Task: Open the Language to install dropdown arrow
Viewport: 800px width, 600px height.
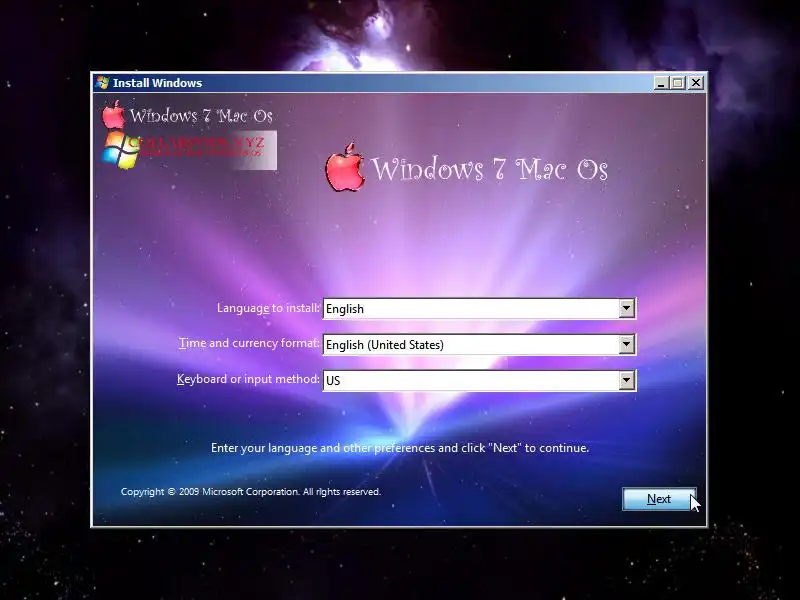Action: [627, 309]
